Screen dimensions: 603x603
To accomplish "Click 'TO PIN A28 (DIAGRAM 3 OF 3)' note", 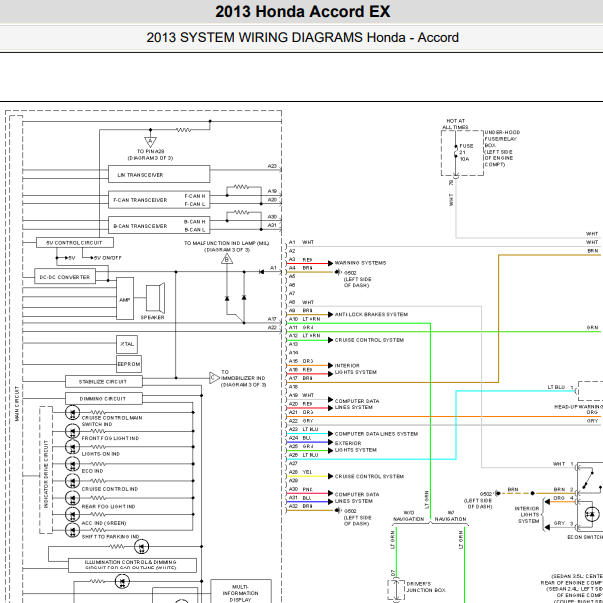I will pos(150,155).
